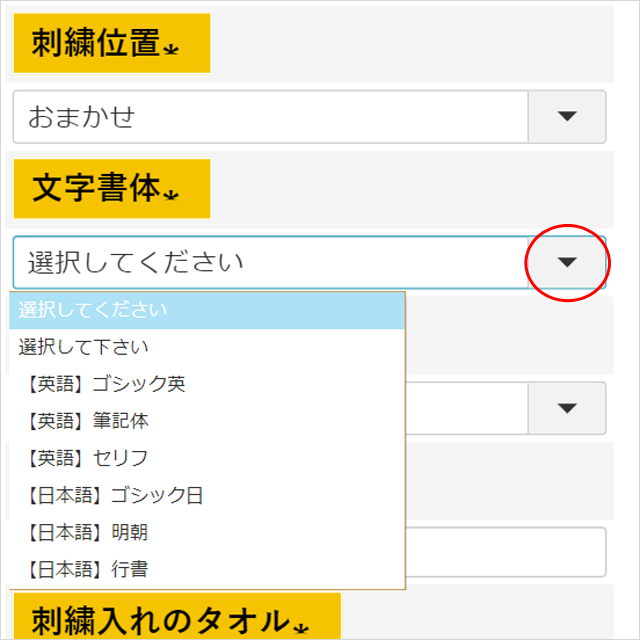The height and width of the screenshot is (640, 640).
Task: Click the arrow on 文字書体 select box
Action: (x=567, y=262)
